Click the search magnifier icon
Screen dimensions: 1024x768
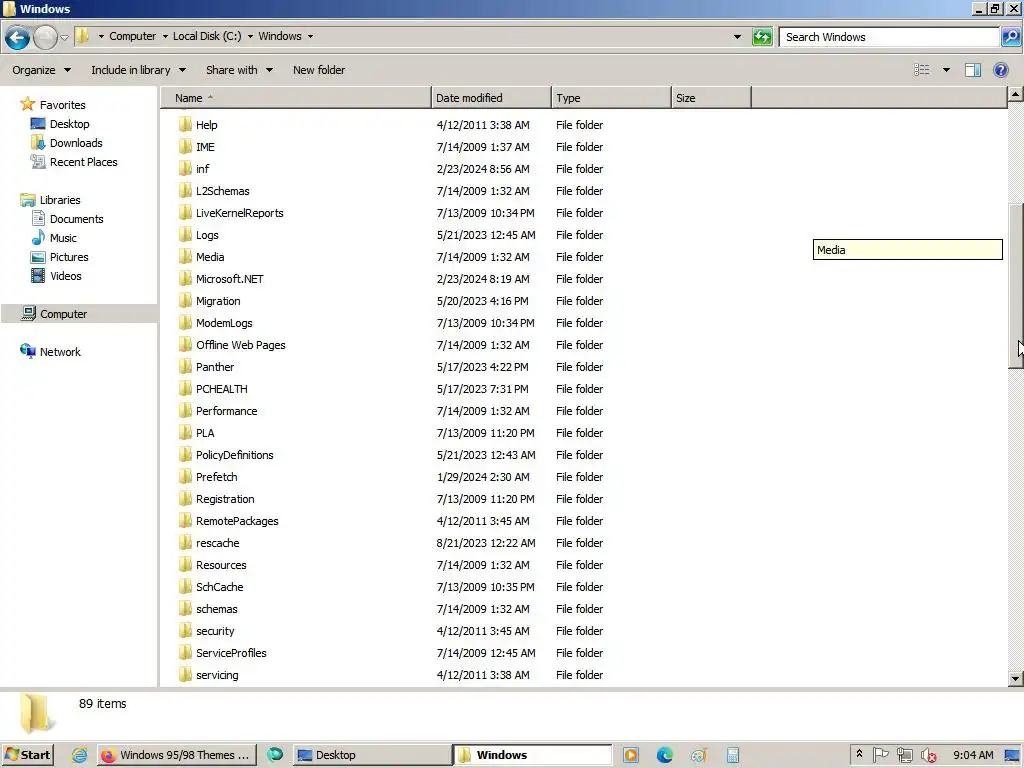click(1011, 37)
